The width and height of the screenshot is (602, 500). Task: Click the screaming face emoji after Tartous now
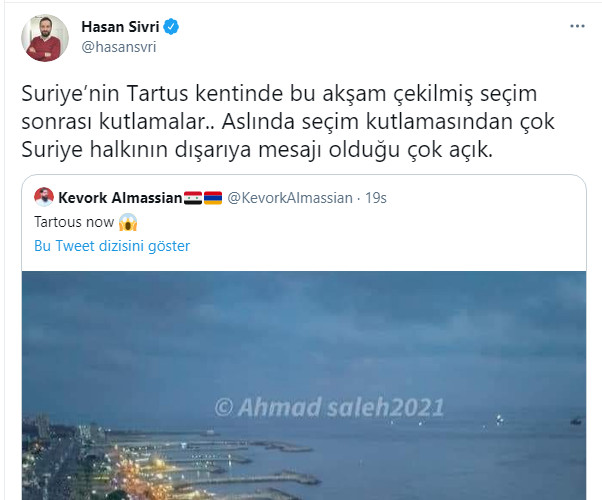pyautogui.click(x=128, y=222)
